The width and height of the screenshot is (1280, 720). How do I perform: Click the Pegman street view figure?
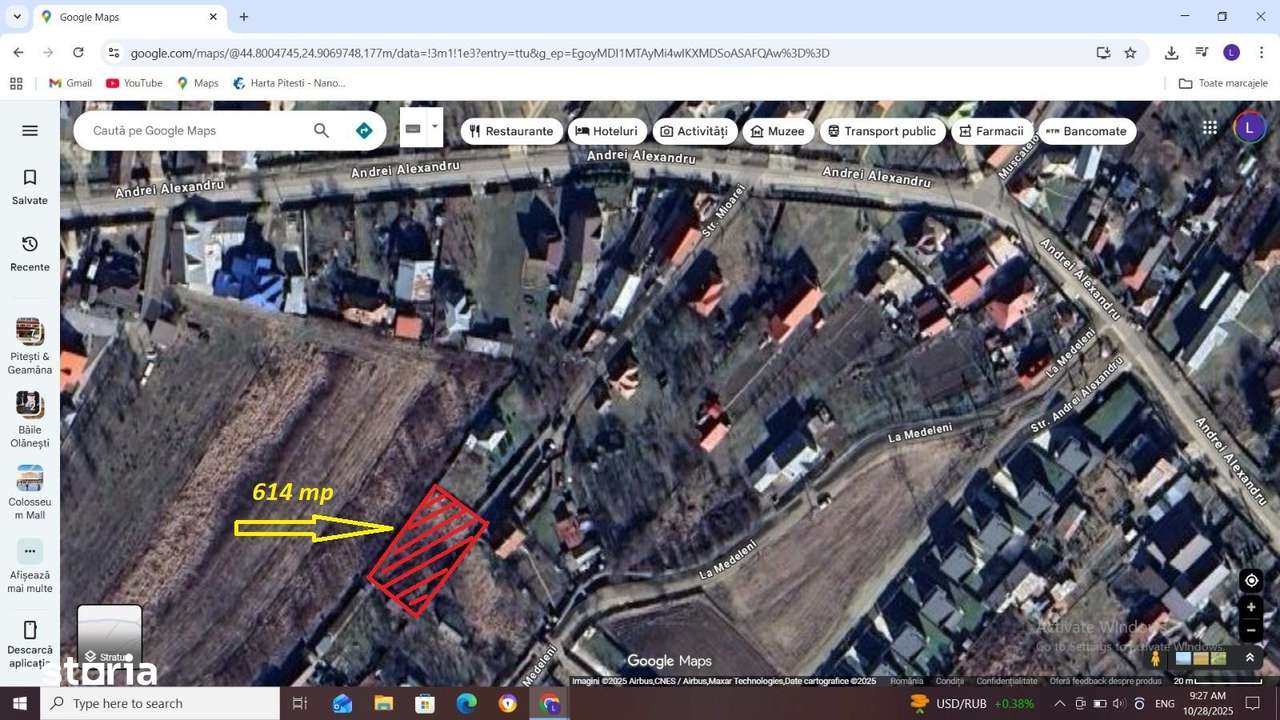(1155, 658)
